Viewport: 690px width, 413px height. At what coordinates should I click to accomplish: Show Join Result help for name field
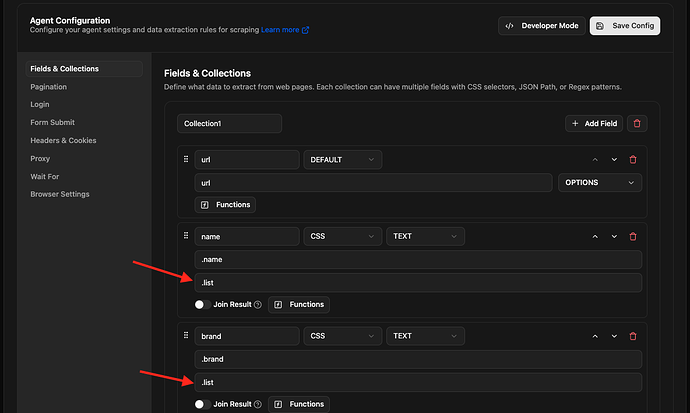[x=258, y=304]
